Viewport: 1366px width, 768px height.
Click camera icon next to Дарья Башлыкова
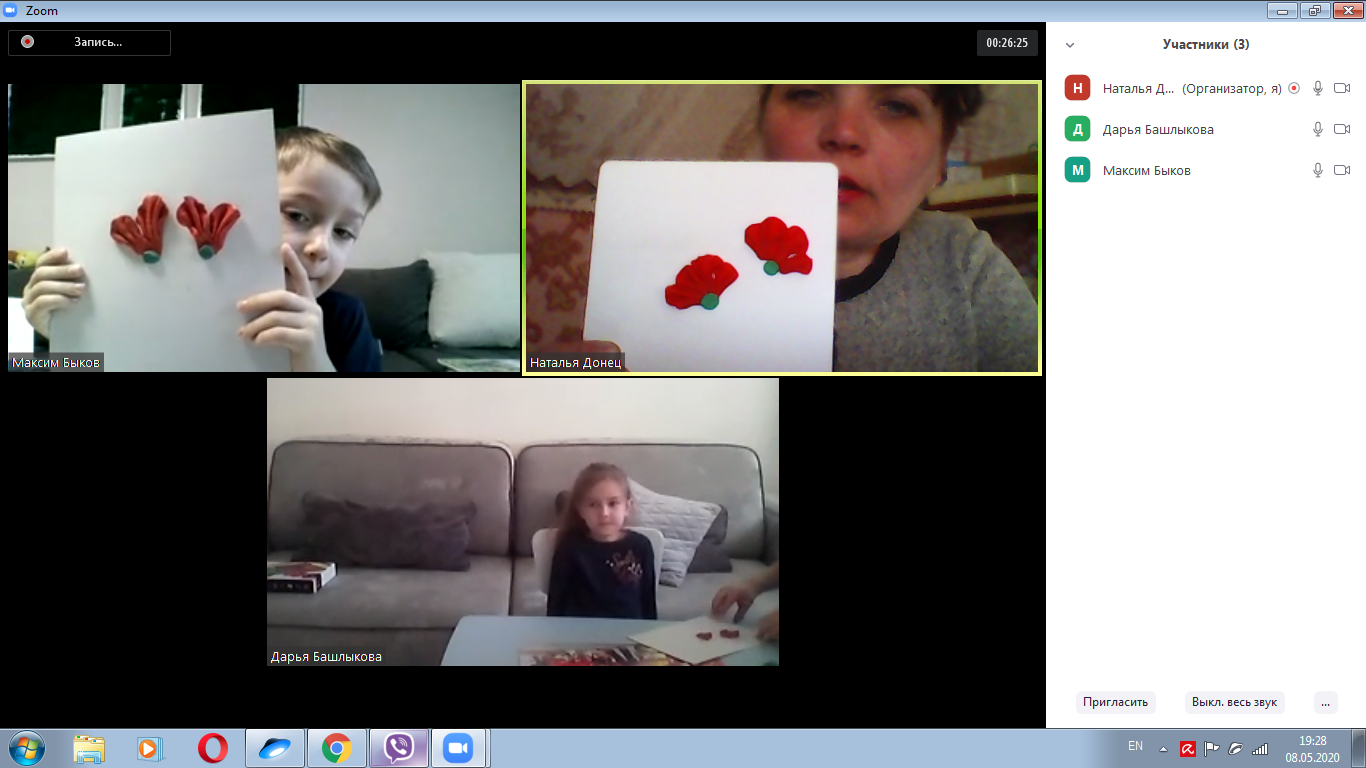click(x=1342, y=129)
